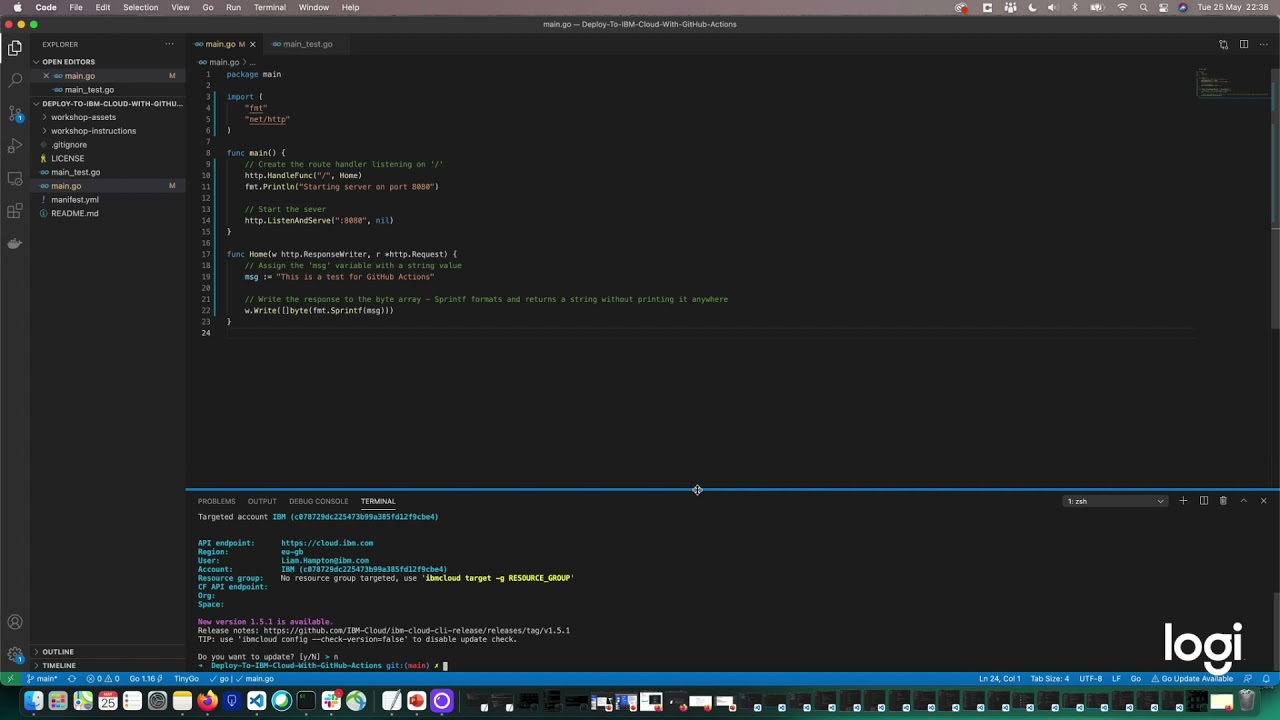The image size is (1280, 720).
Task: Close the terminal panel
Action: [1263, 501]
